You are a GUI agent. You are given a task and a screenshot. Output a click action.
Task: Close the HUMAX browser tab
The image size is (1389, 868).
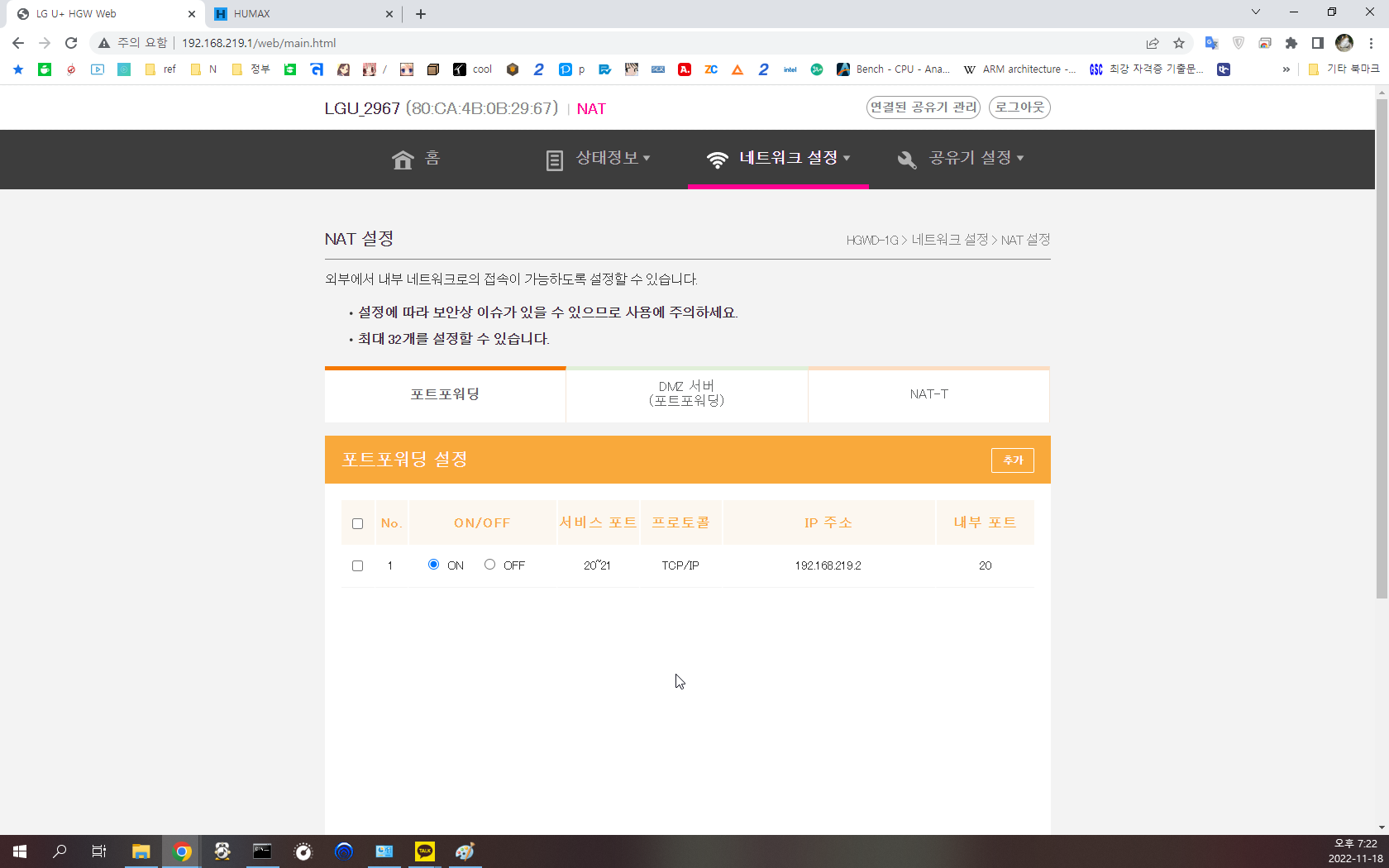389,14
